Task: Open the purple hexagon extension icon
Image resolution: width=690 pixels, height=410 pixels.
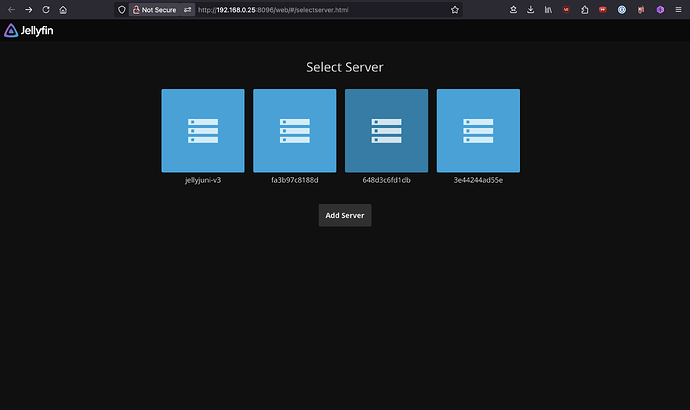Action: pos(660,10)
